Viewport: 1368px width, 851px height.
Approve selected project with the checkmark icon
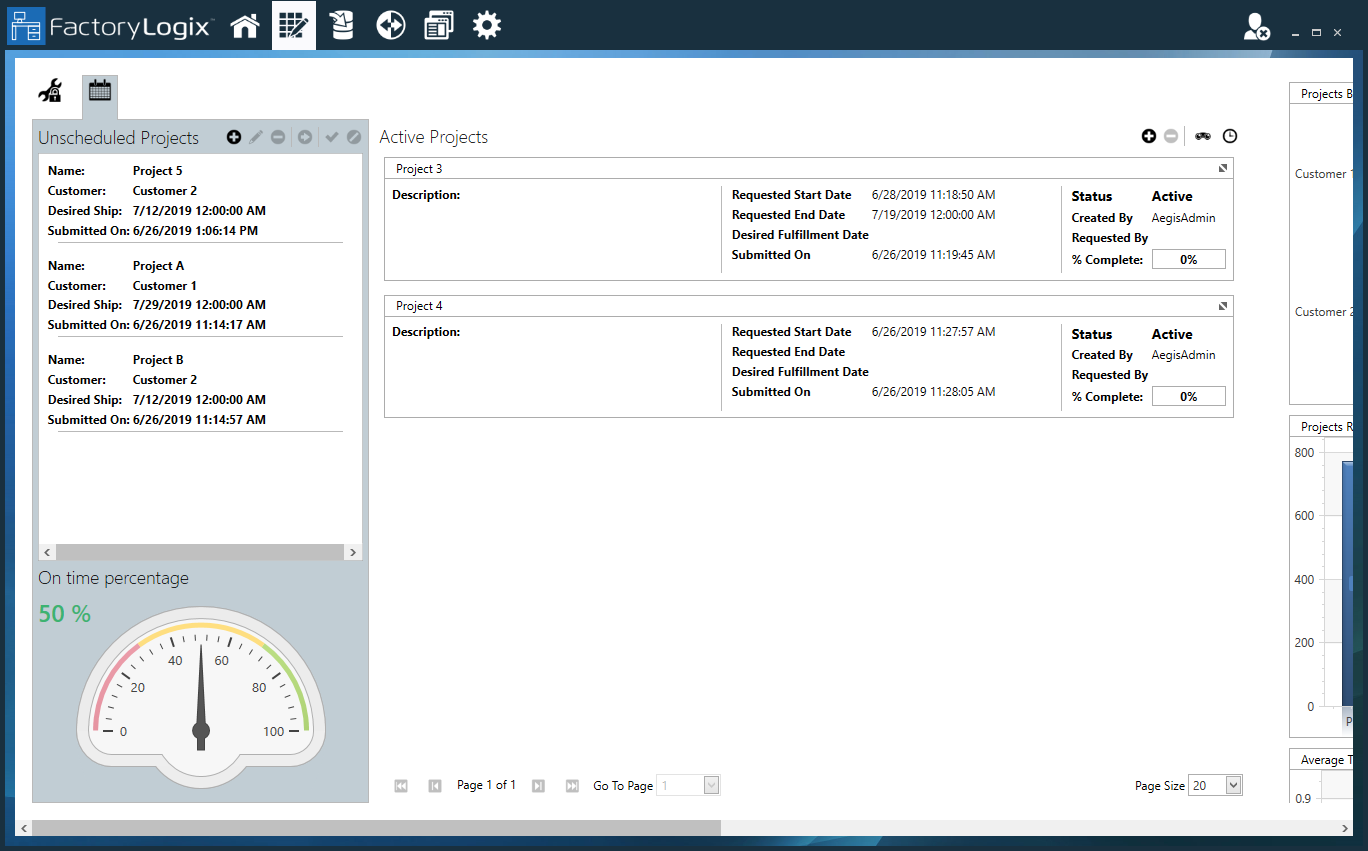click(331, 137)
